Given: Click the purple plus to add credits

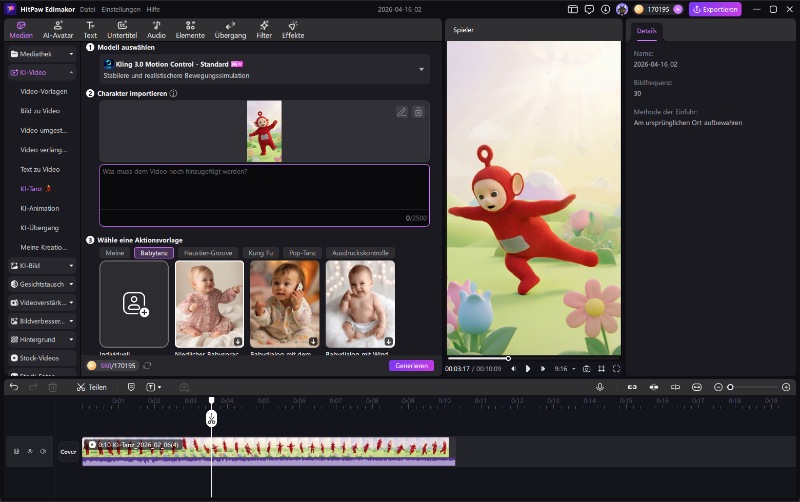Looking at the screenshot, I should click(x=678, y=9).
